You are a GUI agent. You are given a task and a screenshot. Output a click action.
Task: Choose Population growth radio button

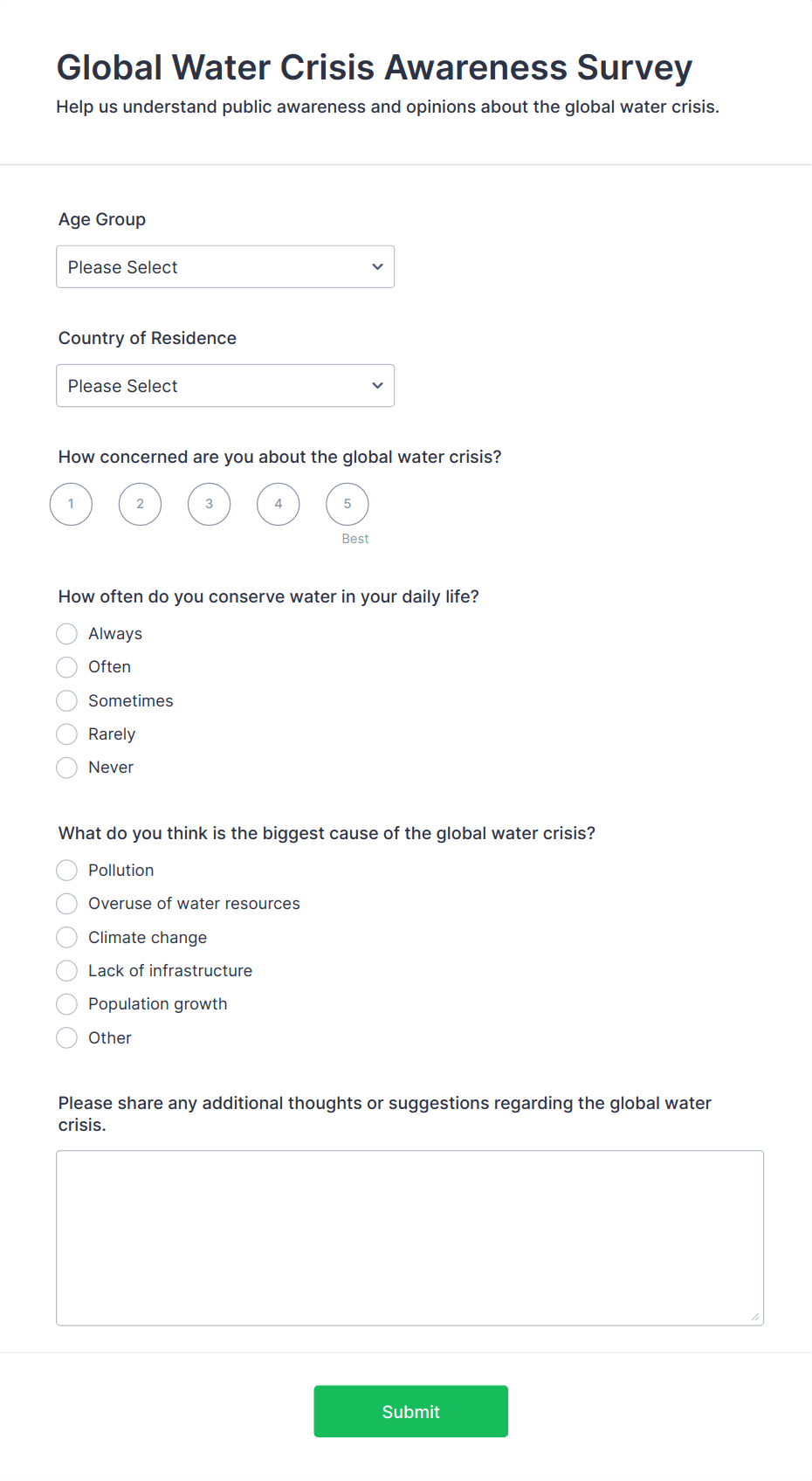(67, 1004)
